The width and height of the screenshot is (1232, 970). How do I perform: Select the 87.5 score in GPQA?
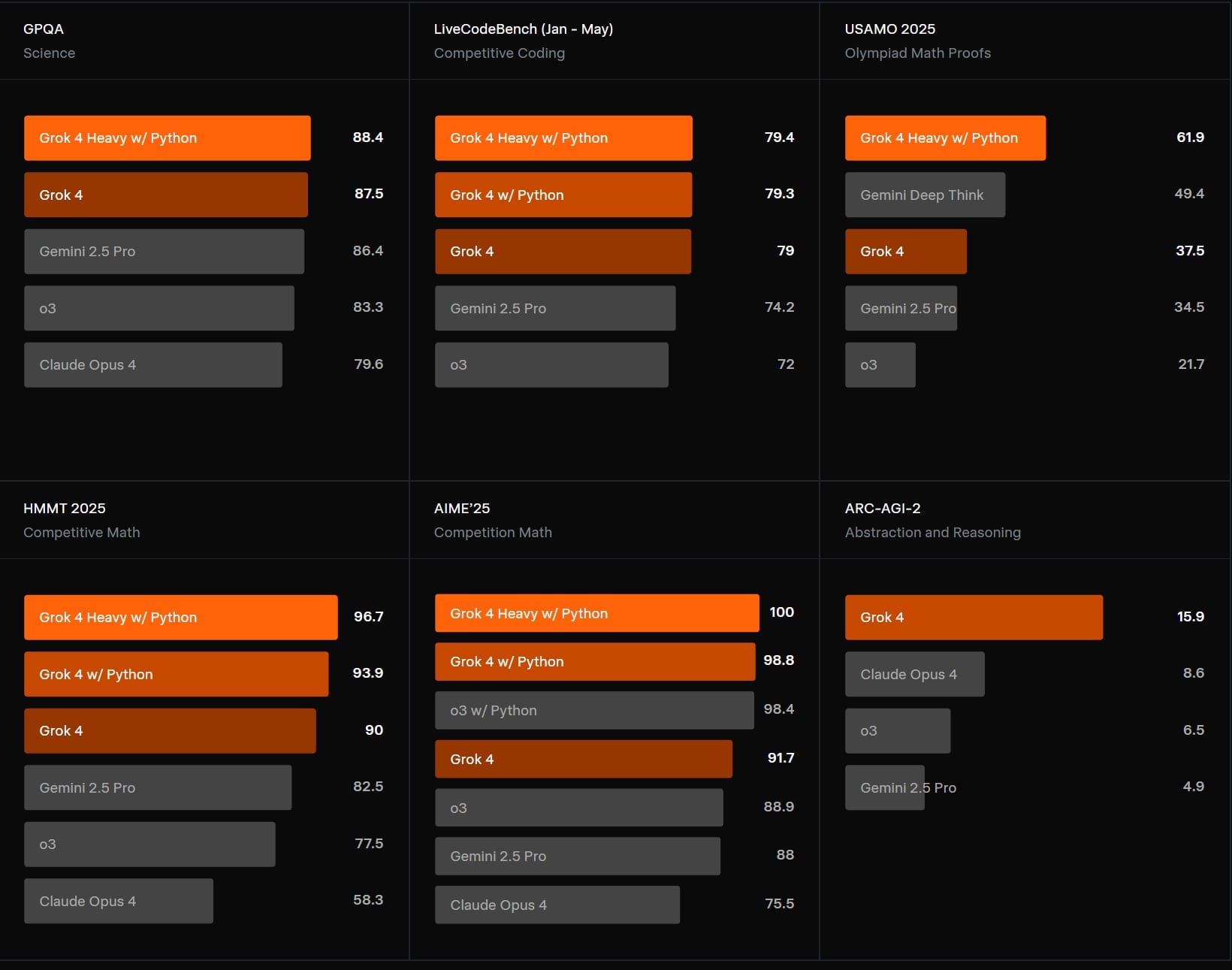point(369,193)
